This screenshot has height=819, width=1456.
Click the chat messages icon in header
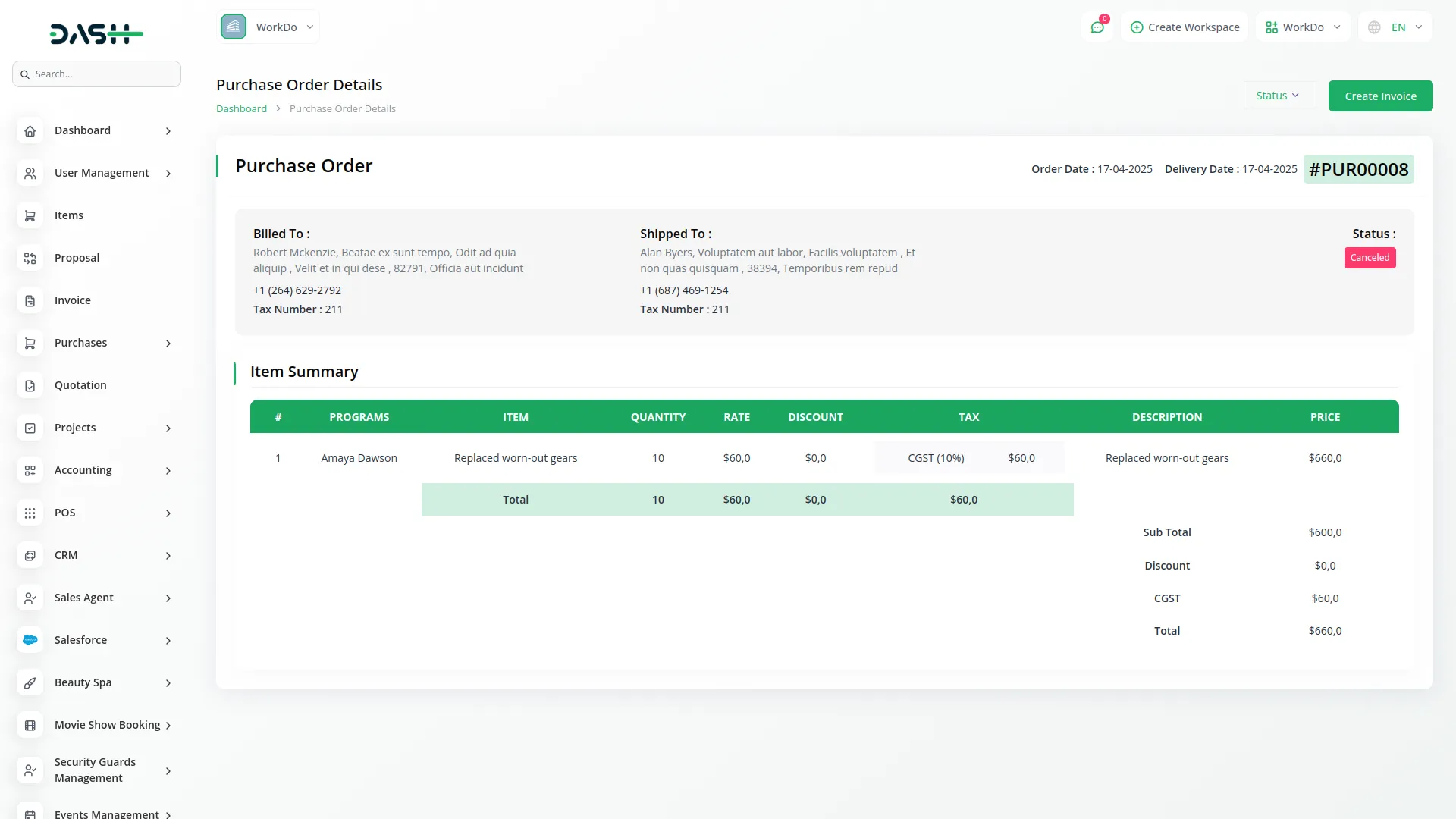click(x=1097, y=27)
